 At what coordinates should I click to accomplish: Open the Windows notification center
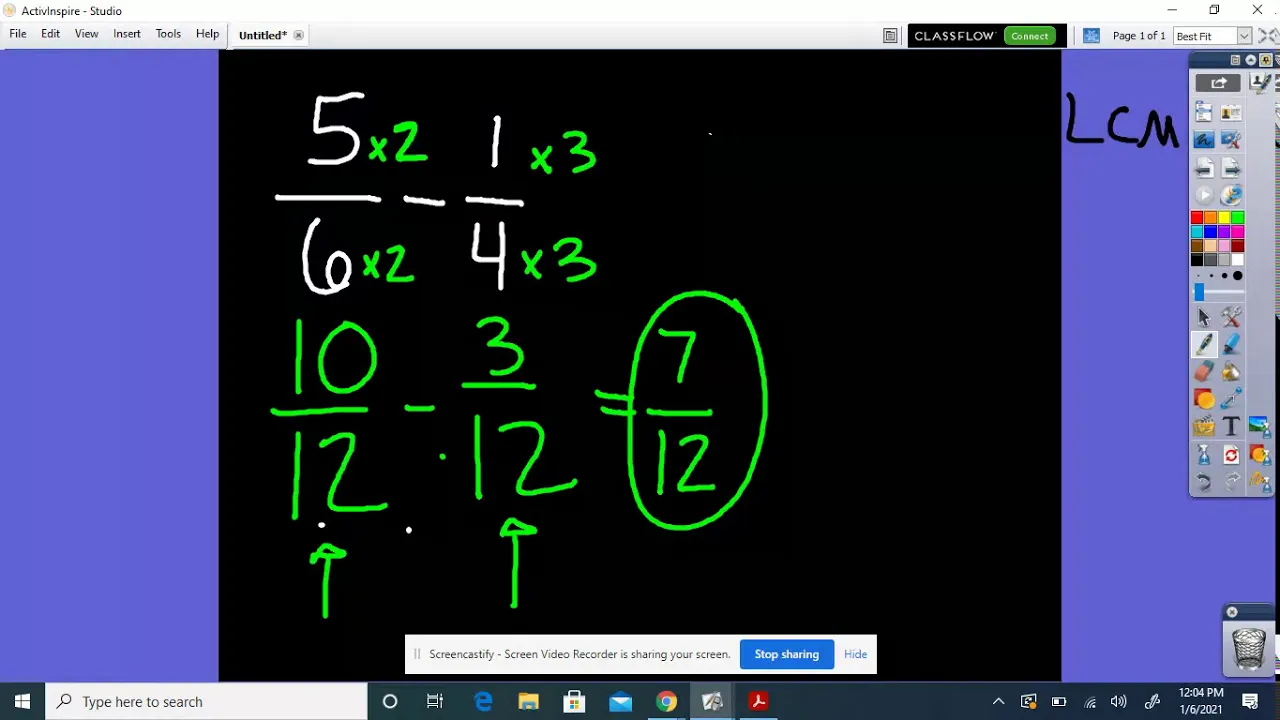pyautogui.click(x=1250, y=701)
